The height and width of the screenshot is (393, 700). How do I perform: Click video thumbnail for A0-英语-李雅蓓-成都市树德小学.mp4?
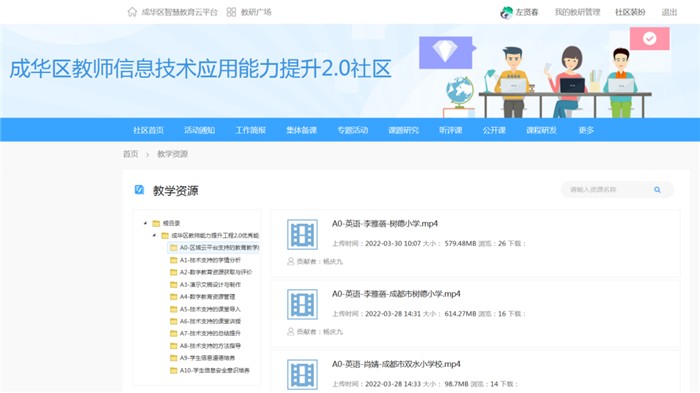[x=302, y=305]
